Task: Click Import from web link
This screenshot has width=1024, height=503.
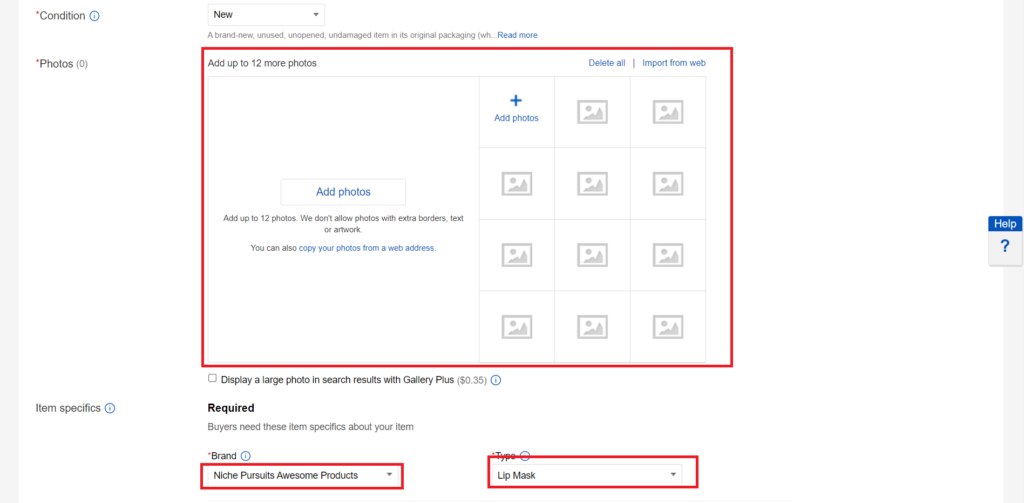Action: point(674,63)
